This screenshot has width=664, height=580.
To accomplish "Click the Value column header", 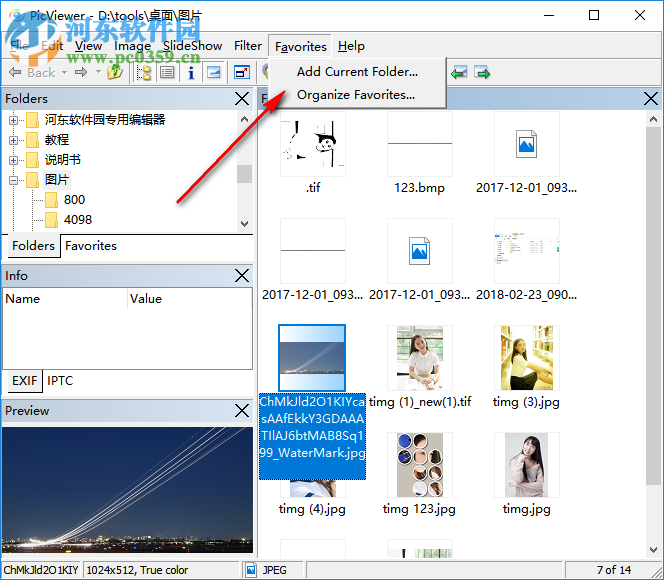I will (189, 299).
